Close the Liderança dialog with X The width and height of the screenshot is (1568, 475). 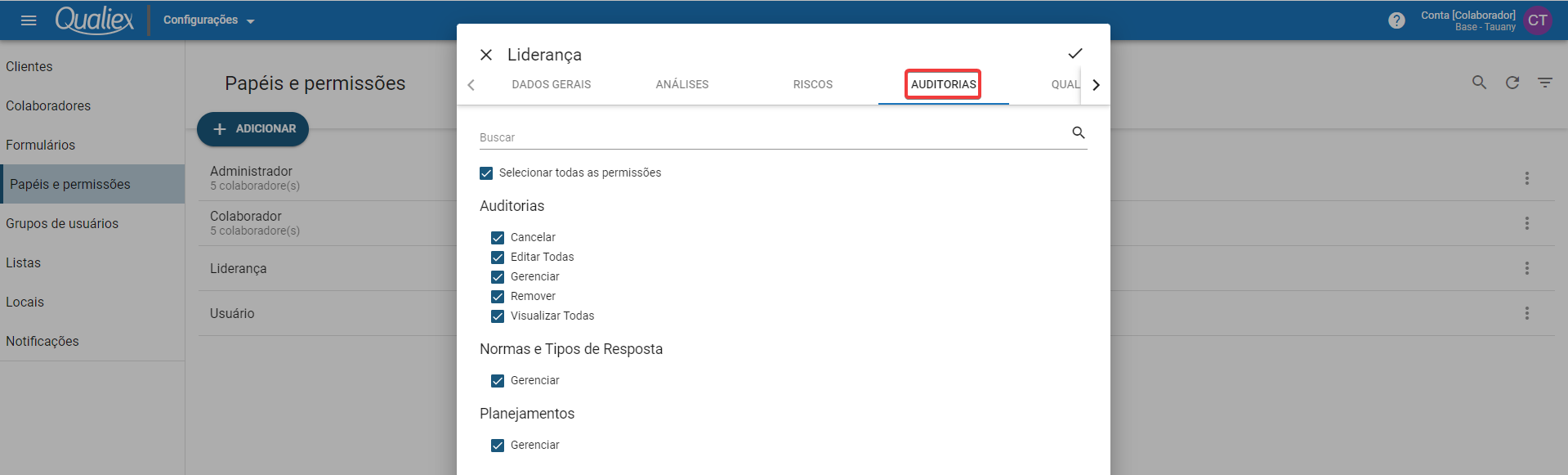[x=486, y=55]
